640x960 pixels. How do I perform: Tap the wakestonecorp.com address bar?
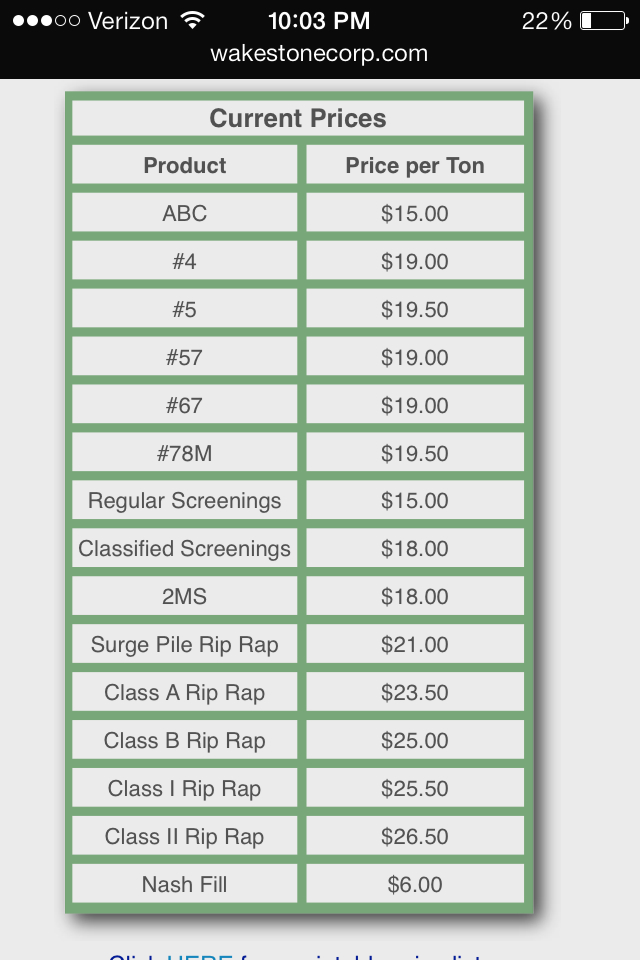(x=319, y=54)
